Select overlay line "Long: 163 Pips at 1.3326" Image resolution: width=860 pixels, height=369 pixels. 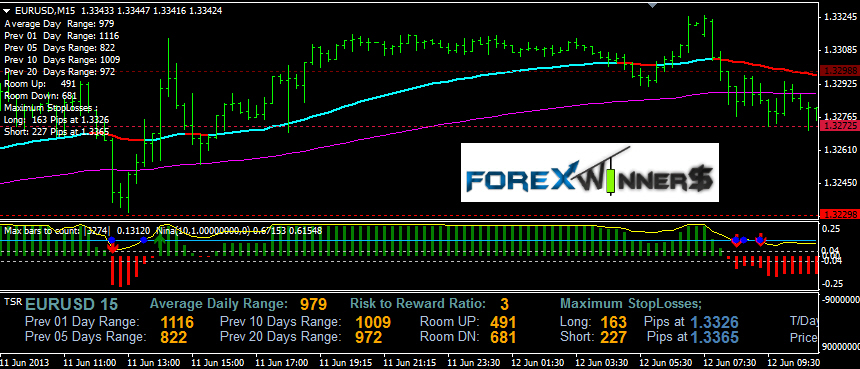pos(56,120)
